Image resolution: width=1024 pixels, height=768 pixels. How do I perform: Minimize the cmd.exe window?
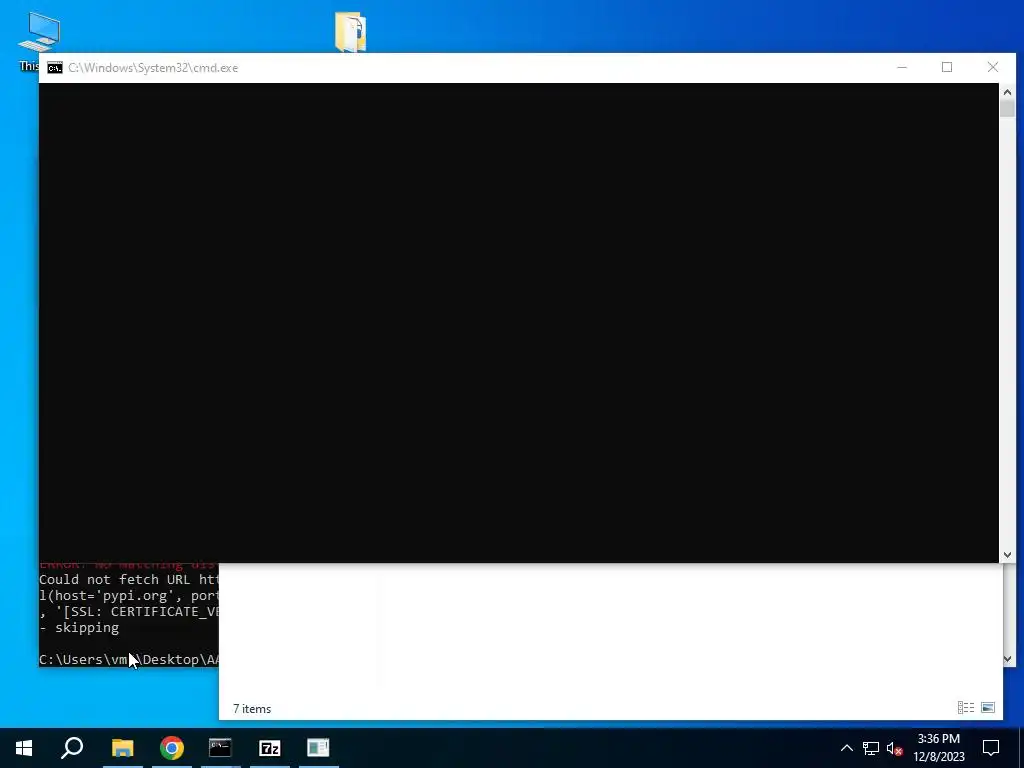902,67
